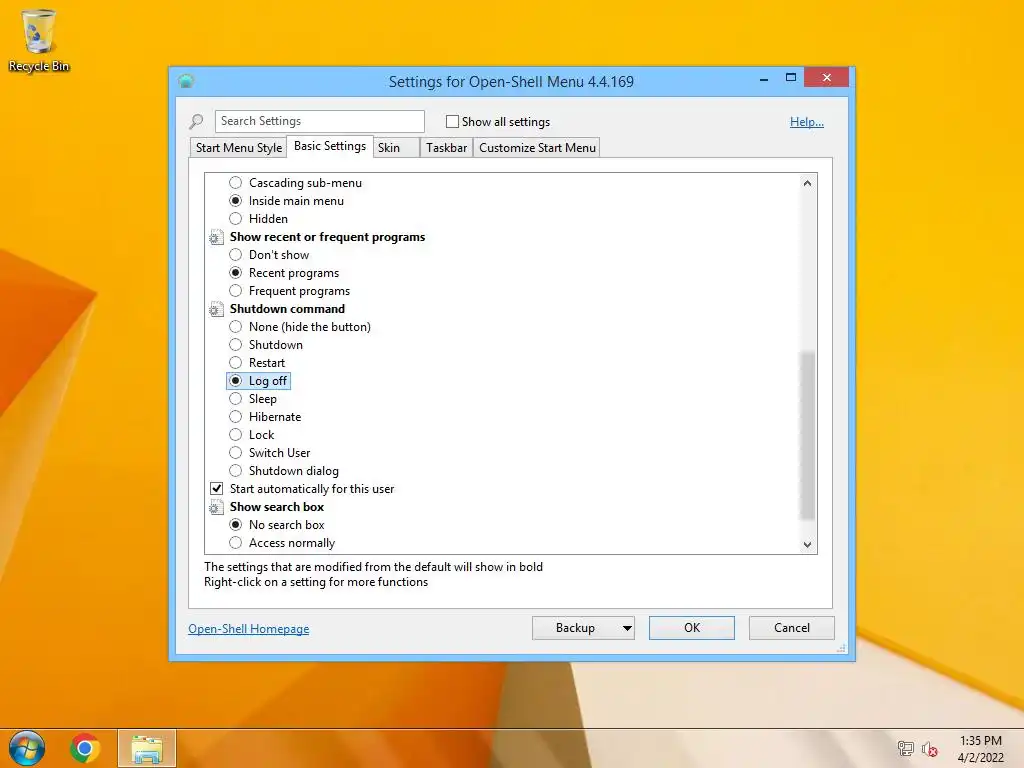Launch Google Chrome from the taskbar
The width and height of the screenshot is (1024, 768).
tap(85, 748)
